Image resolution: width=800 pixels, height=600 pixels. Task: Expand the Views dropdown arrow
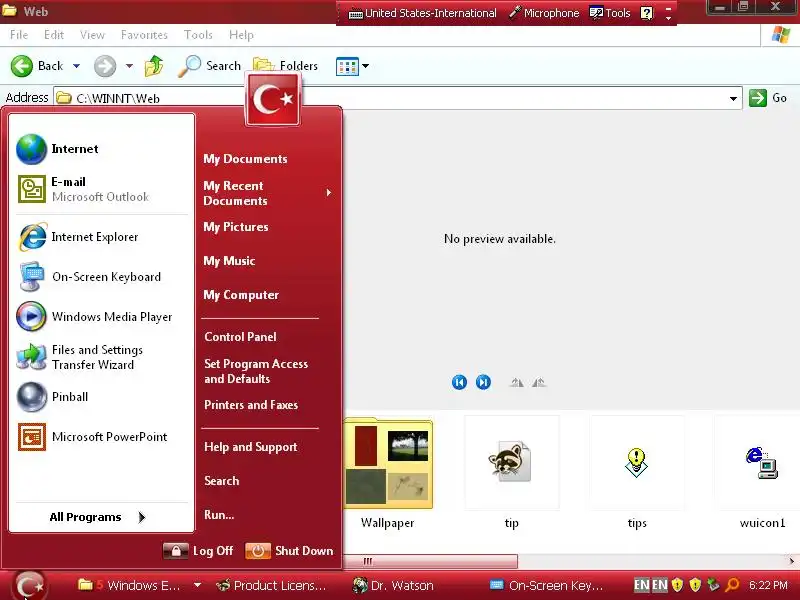[365, 66]
